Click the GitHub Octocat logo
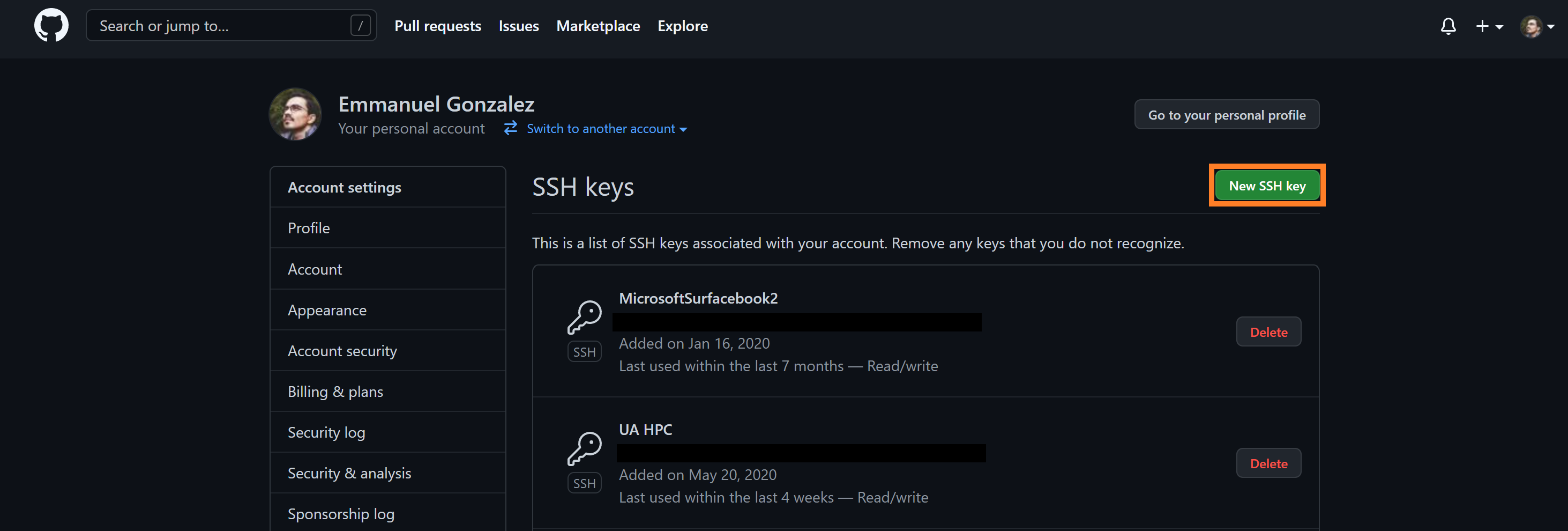 click(51, 26)
